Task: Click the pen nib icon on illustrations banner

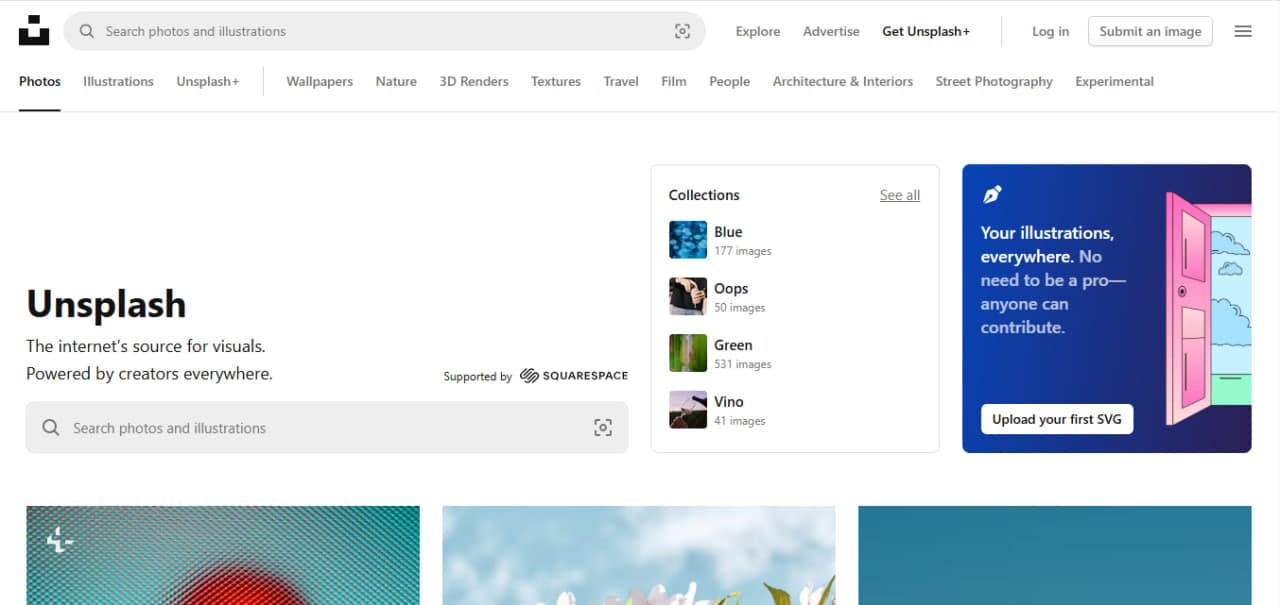Action: [x=992, y=194]
